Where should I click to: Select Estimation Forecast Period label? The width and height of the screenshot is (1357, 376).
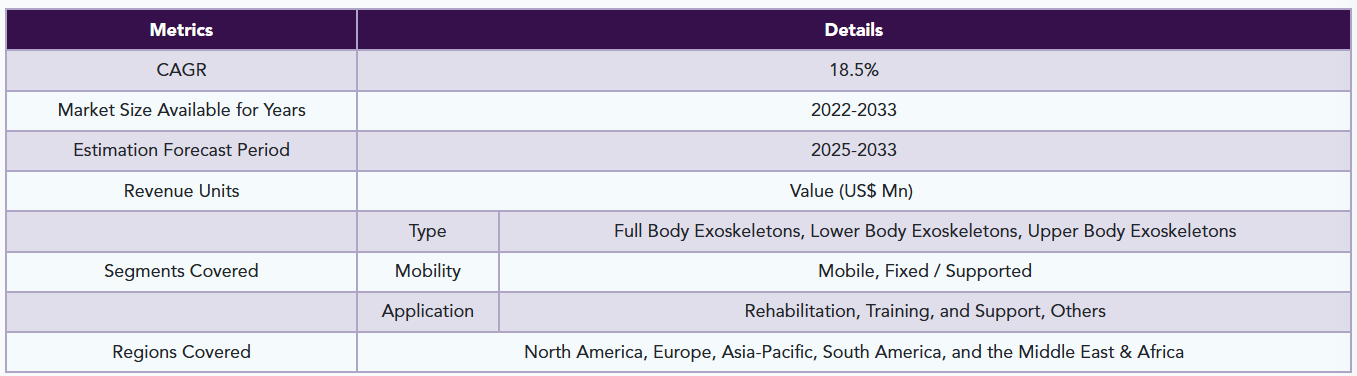pos(181,150)
